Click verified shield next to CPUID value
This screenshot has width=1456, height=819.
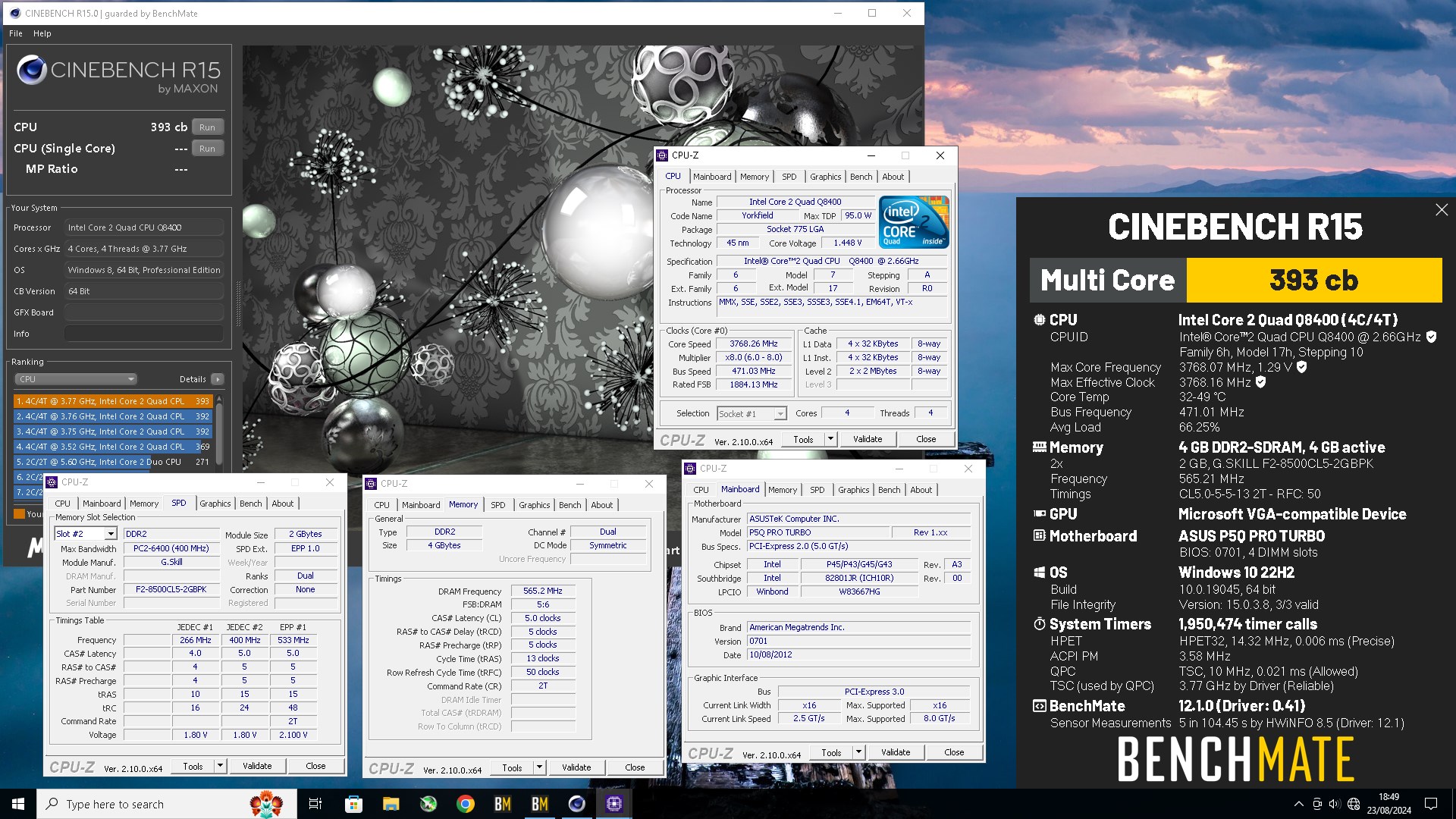1431,337
